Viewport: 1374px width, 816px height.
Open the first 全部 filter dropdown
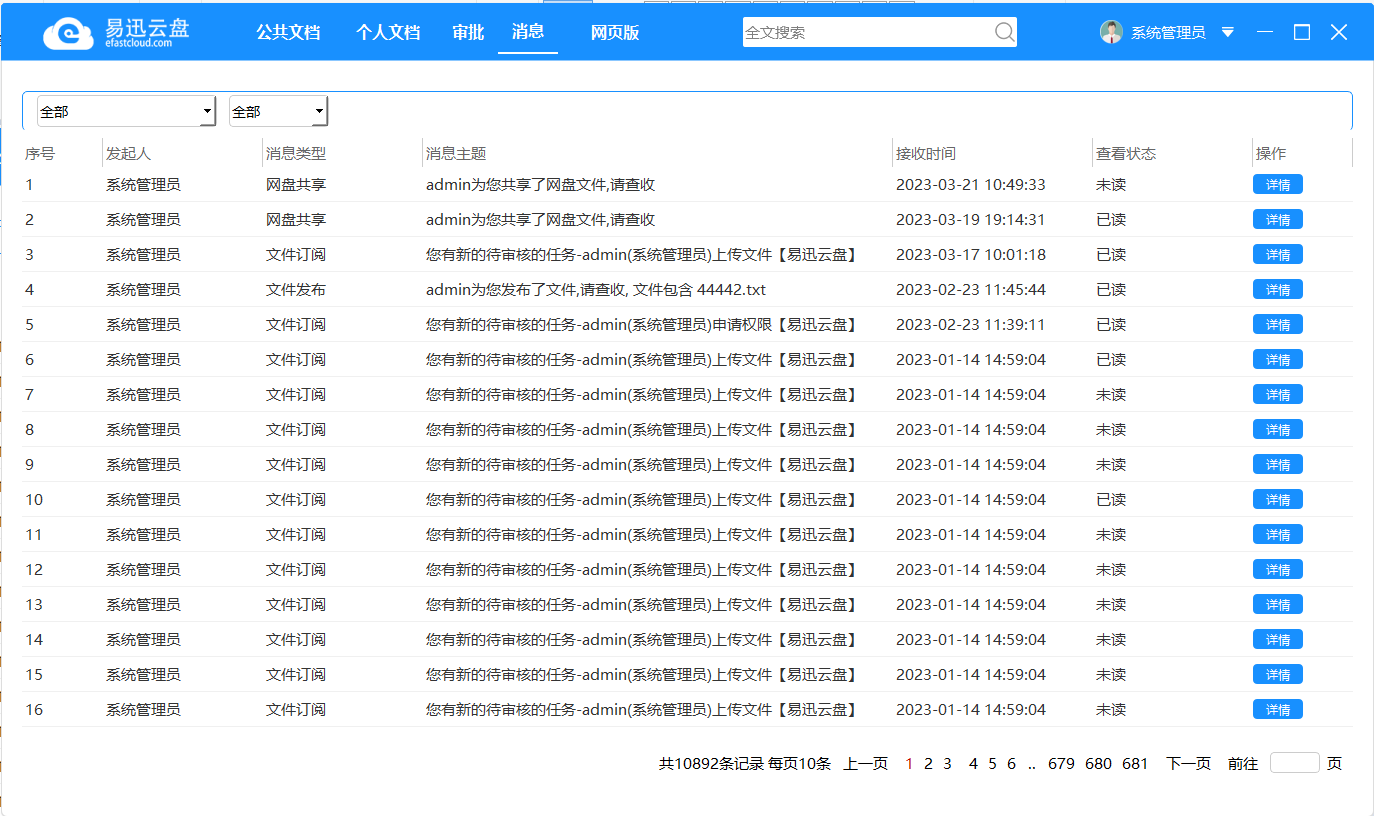coord(125,111)
